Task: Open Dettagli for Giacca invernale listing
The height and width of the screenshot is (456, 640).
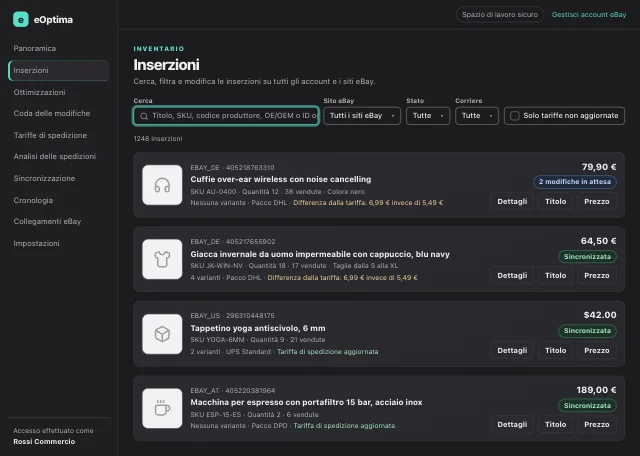Action: click(512, 276)
